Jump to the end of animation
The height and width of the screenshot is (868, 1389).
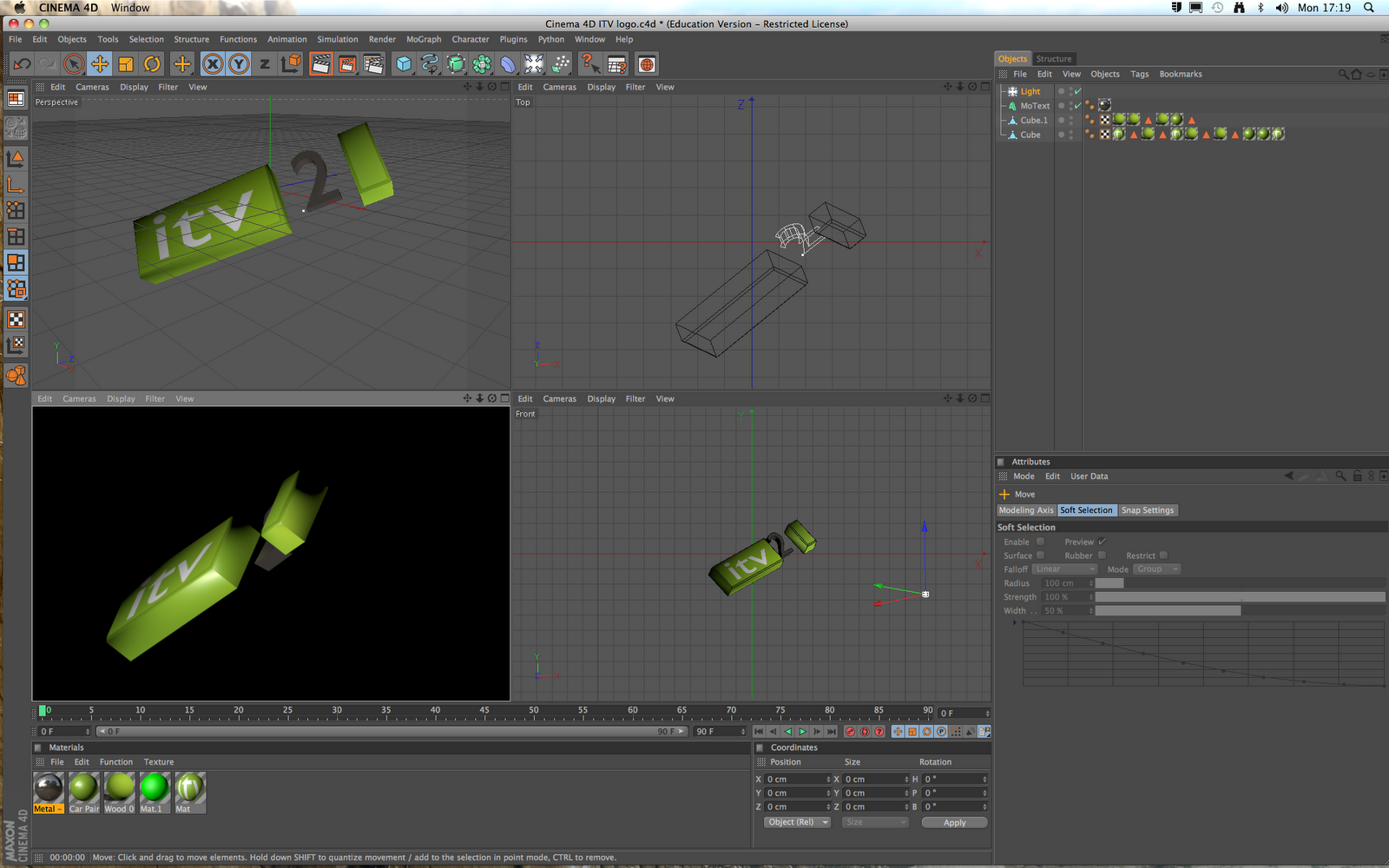click(832, 732)
